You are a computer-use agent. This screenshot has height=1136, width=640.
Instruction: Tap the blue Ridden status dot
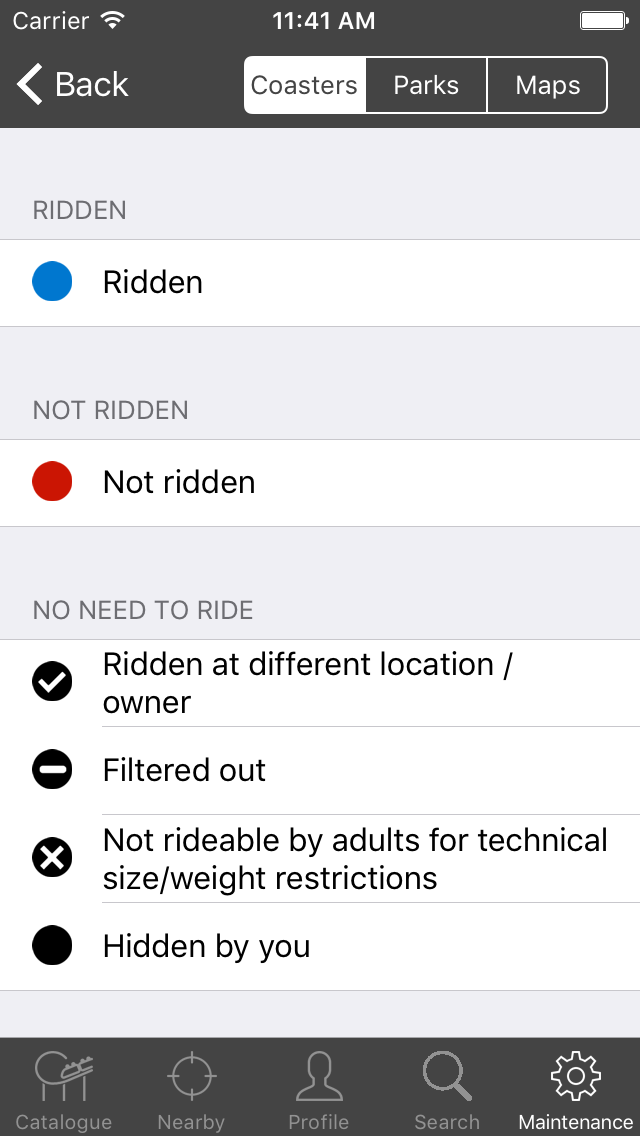pos(52,282)
